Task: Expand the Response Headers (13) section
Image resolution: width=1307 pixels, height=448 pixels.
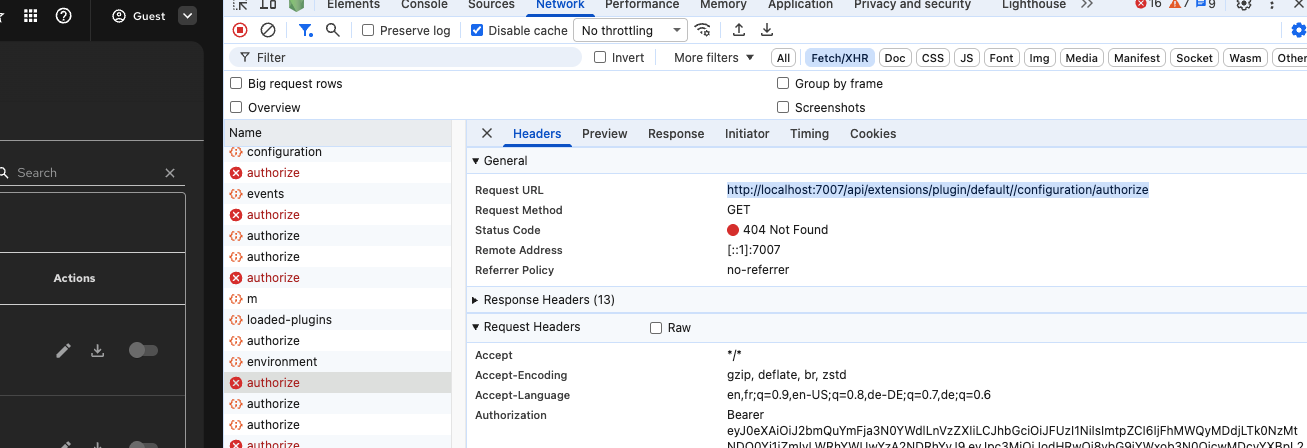Action: [x=548, y=300]
